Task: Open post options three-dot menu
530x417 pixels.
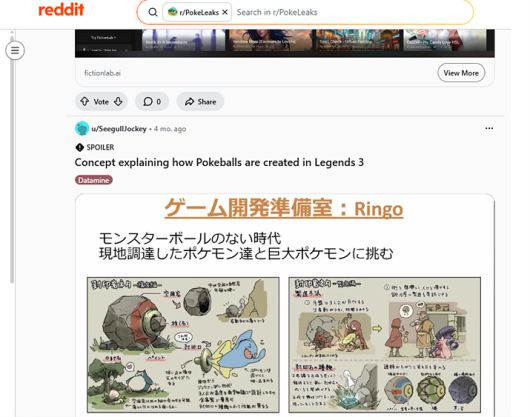Action: 489,128
